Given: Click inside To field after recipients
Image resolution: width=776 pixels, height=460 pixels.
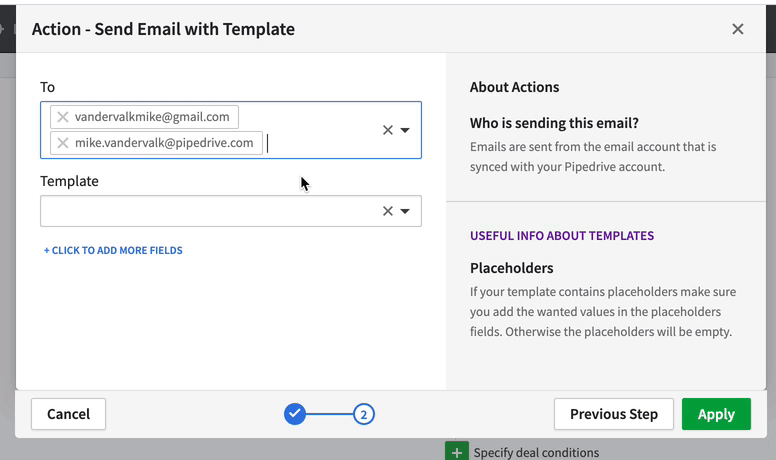Looking at the screenshot, I should click(x=320, y=143).
